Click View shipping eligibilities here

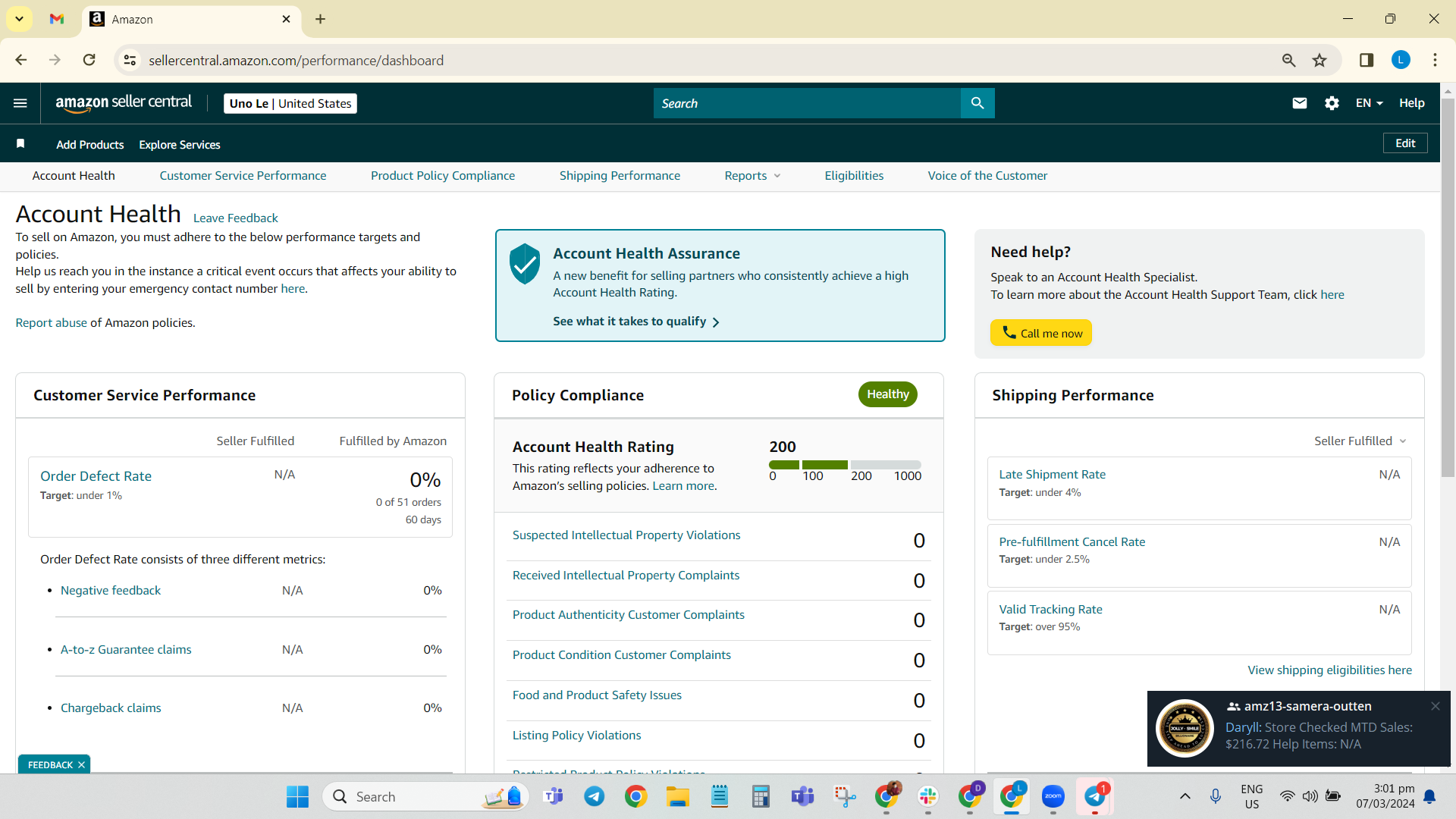[x=1329, y=670]
